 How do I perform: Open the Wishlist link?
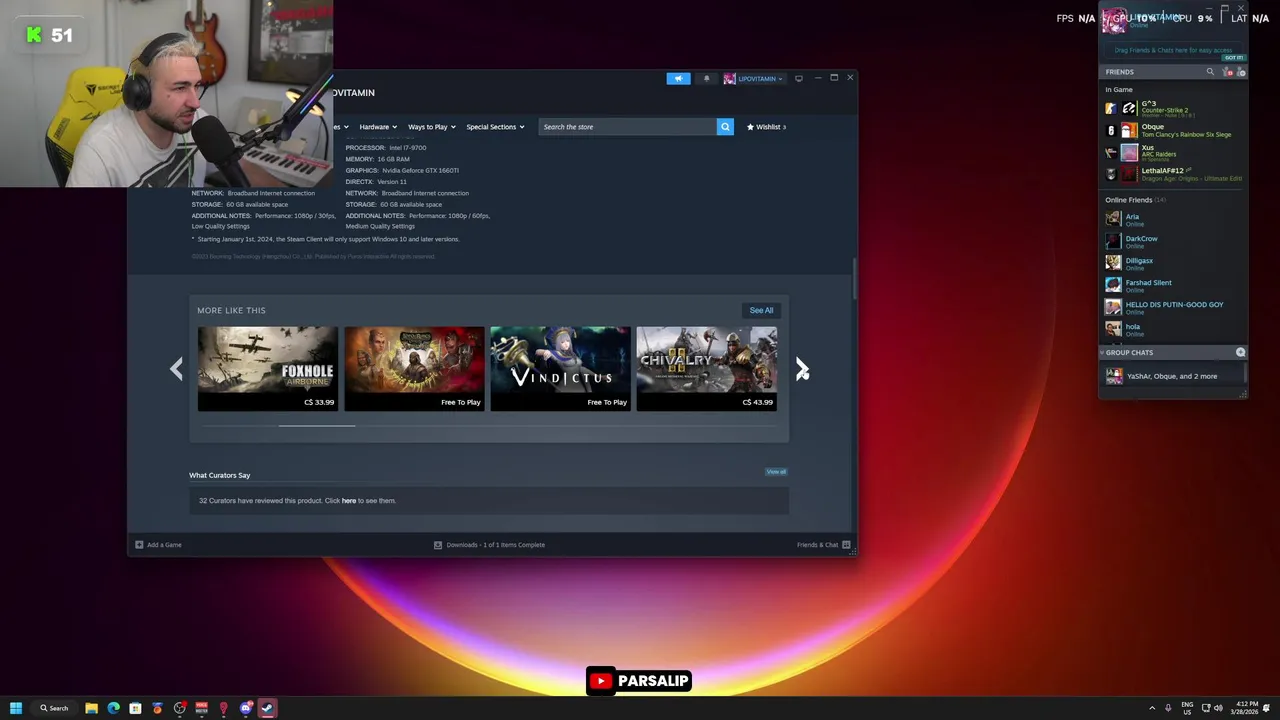766,127
